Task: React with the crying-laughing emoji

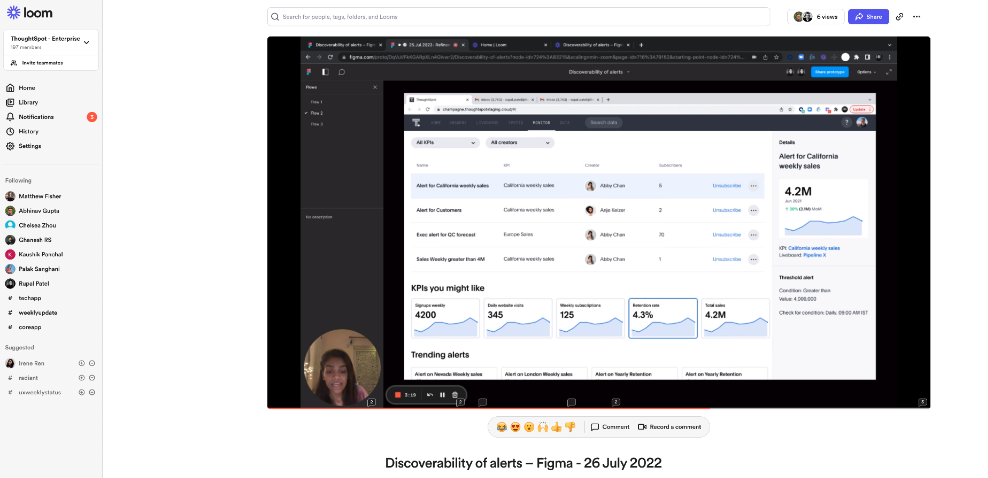Action: [501, 427]
